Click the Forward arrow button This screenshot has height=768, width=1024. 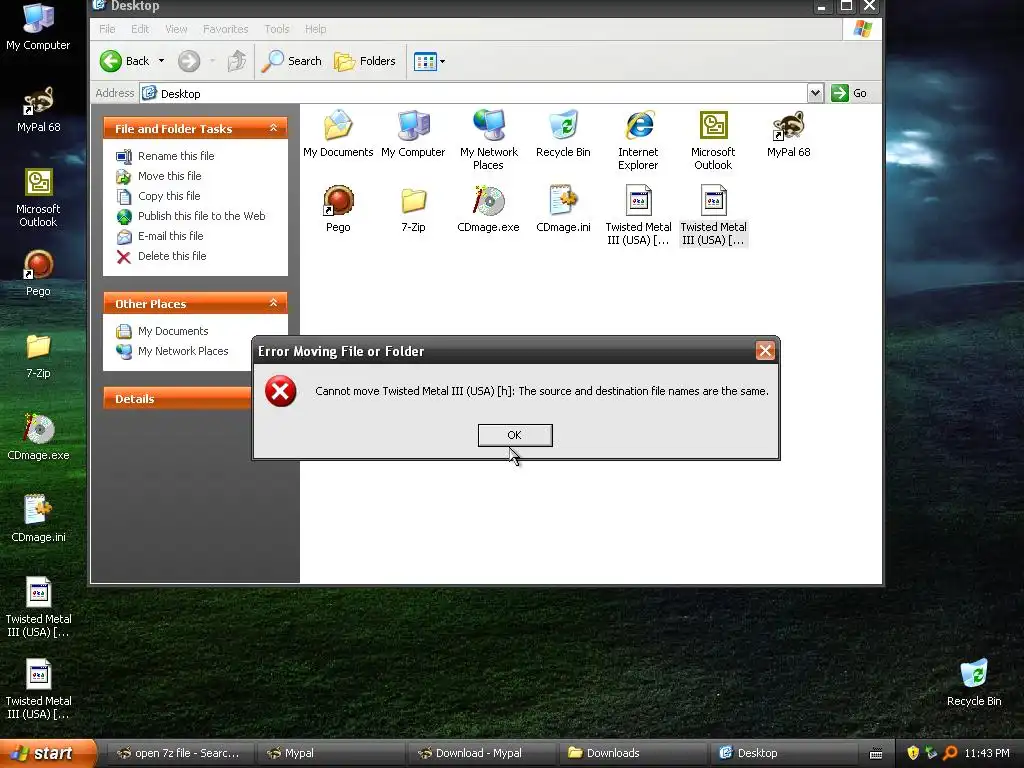(189, 61)
